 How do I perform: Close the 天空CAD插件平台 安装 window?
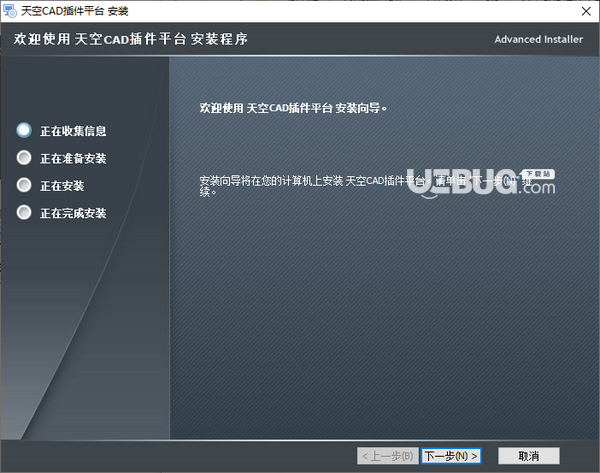pos(586,11)
